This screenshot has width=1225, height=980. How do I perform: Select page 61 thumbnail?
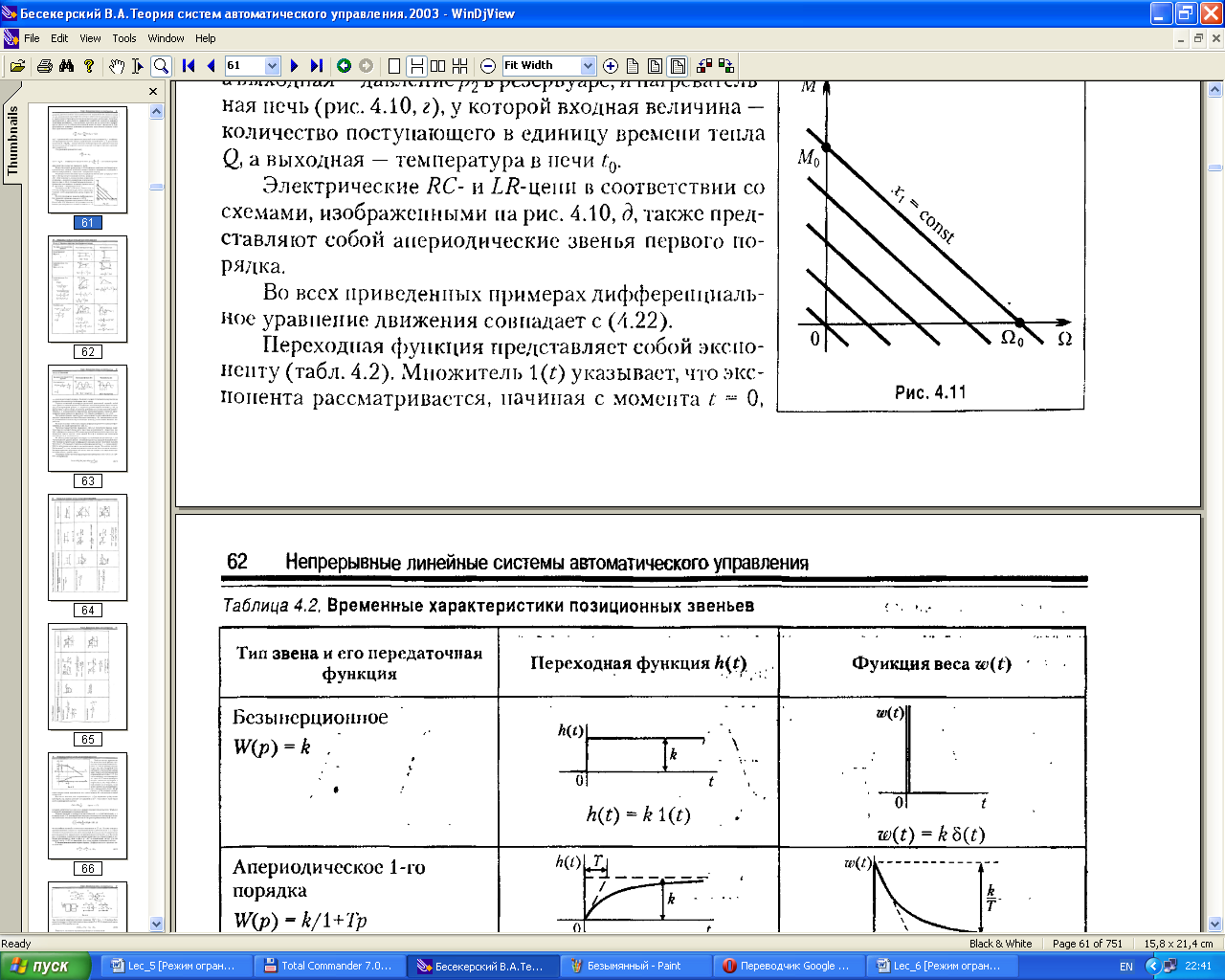[x=87, y=160]
